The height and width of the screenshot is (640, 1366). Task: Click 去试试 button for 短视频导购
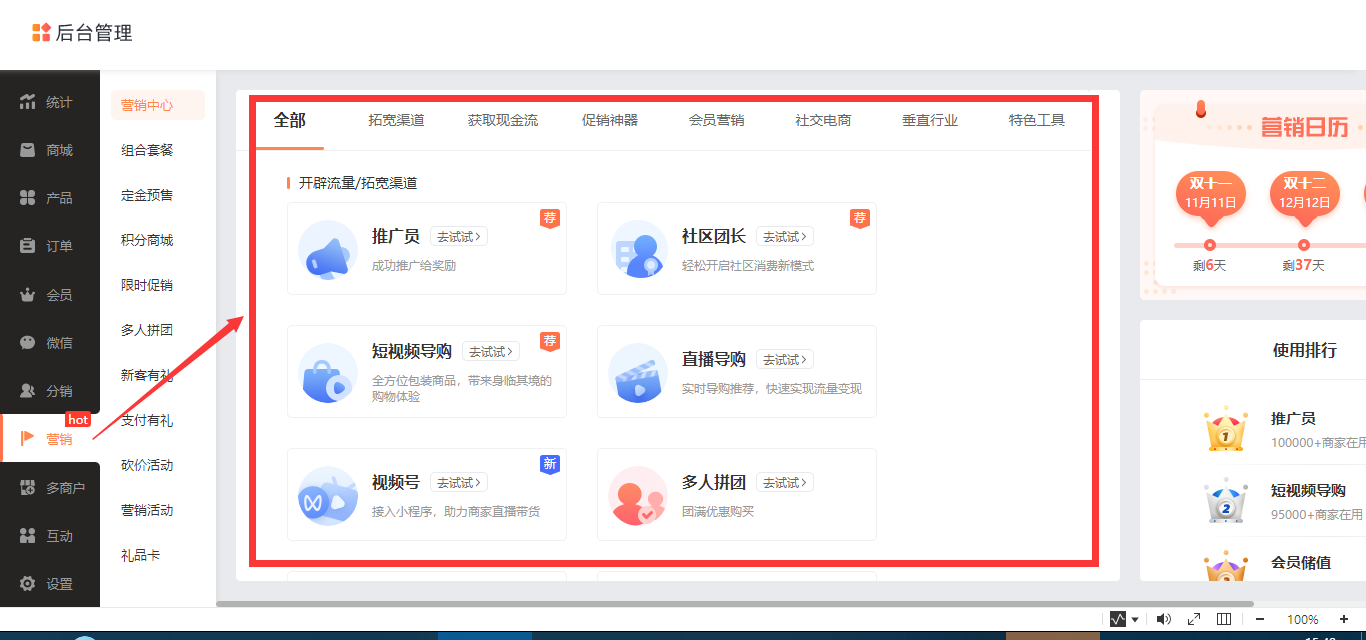pos(491,352)
